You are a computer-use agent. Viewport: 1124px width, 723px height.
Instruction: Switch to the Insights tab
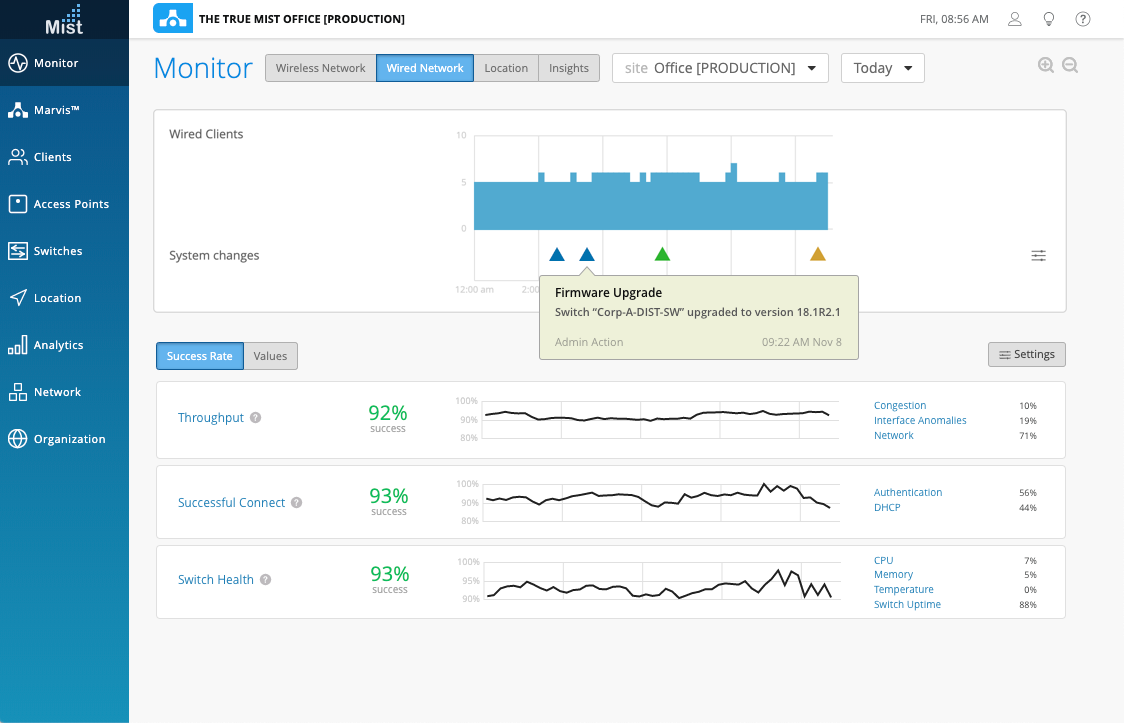(568, 68)
